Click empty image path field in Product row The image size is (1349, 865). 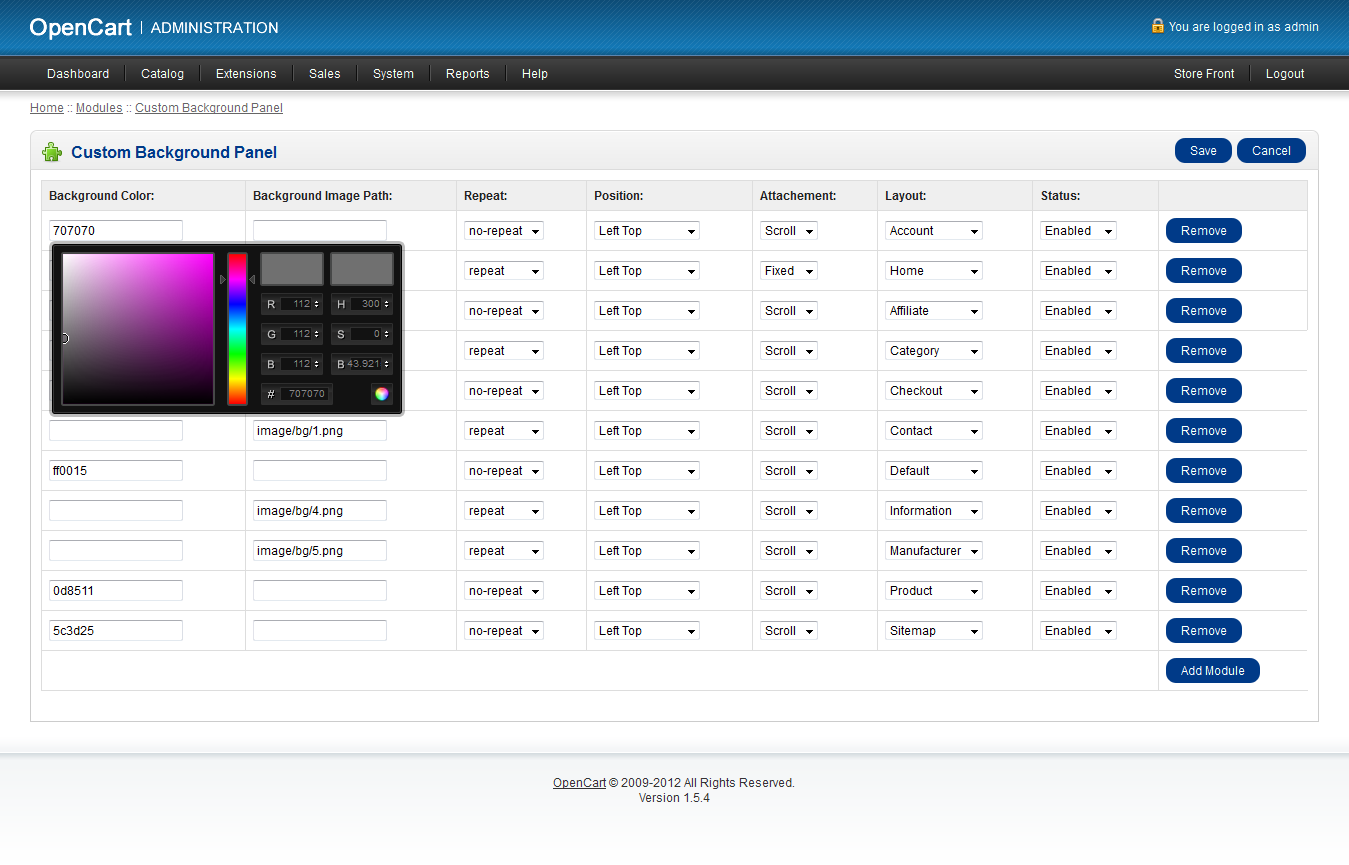pyautogui.click(x=320, y=591)
